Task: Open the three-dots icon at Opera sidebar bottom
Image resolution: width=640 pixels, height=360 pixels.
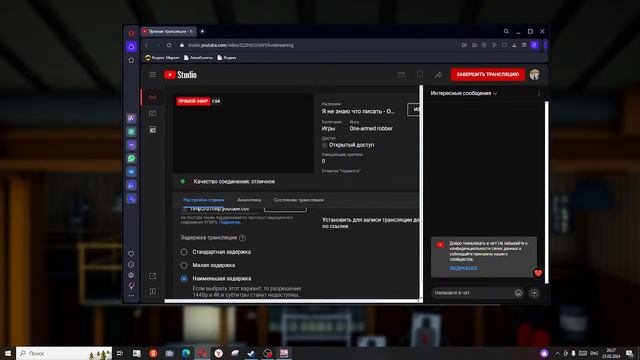Action: point(131,296)
